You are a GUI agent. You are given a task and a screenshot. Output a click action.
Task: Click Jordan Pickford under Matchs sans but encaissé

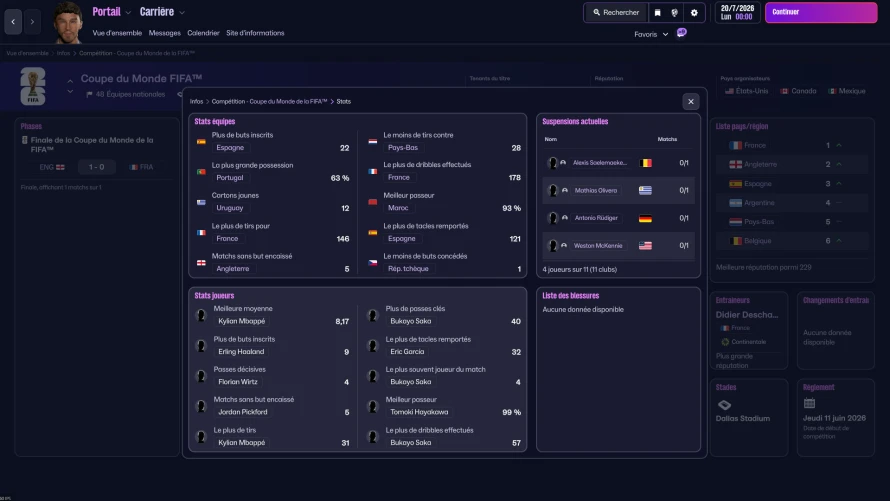(x=242, y=412)
